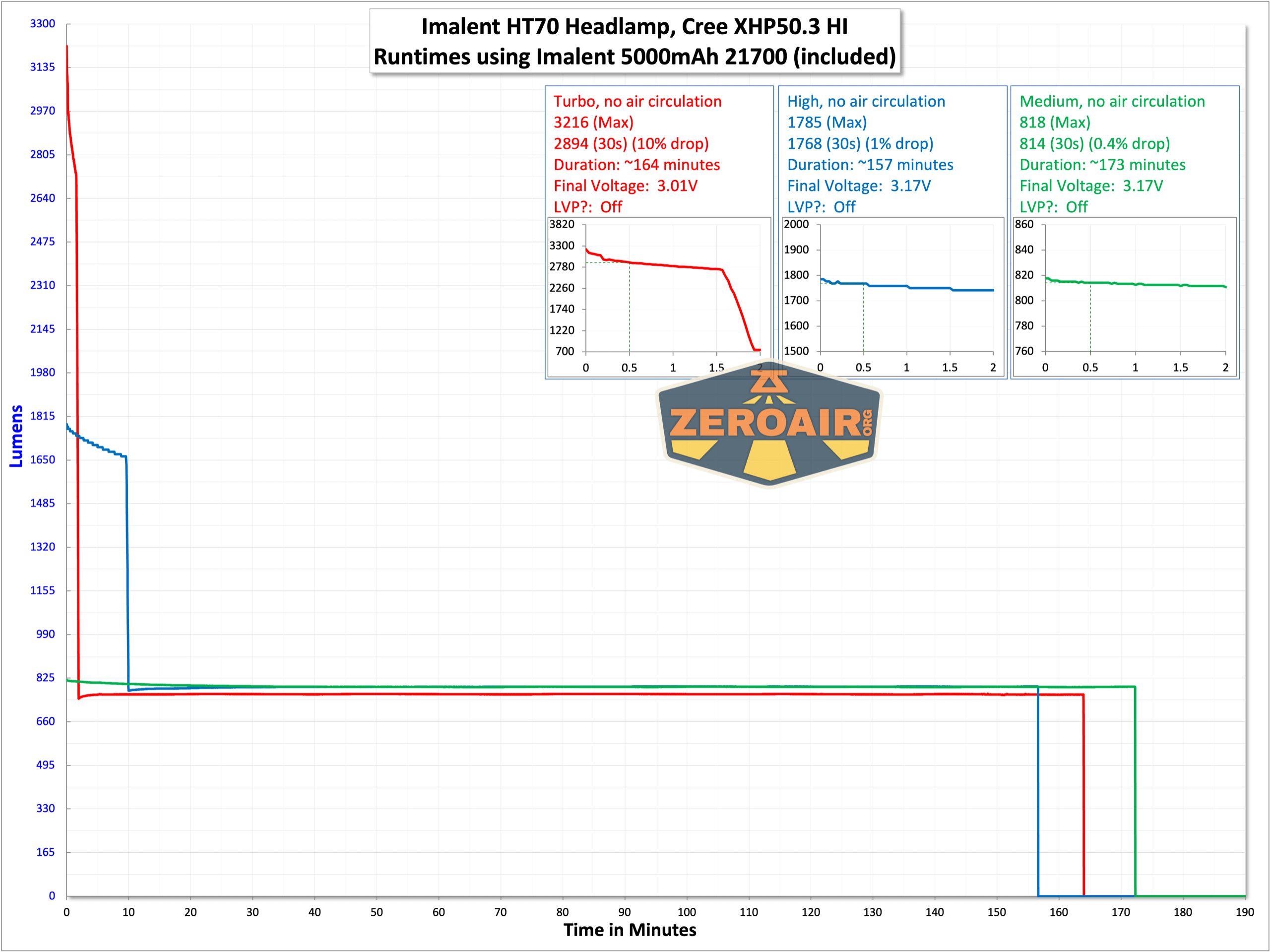
Task: Select the Turbo inset mini chart
Action: (658, 297)
